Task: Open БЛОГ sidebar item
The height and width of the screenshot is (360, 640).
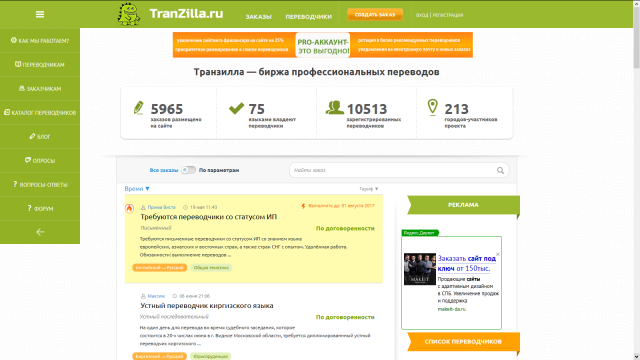Action: click(40, 136)
